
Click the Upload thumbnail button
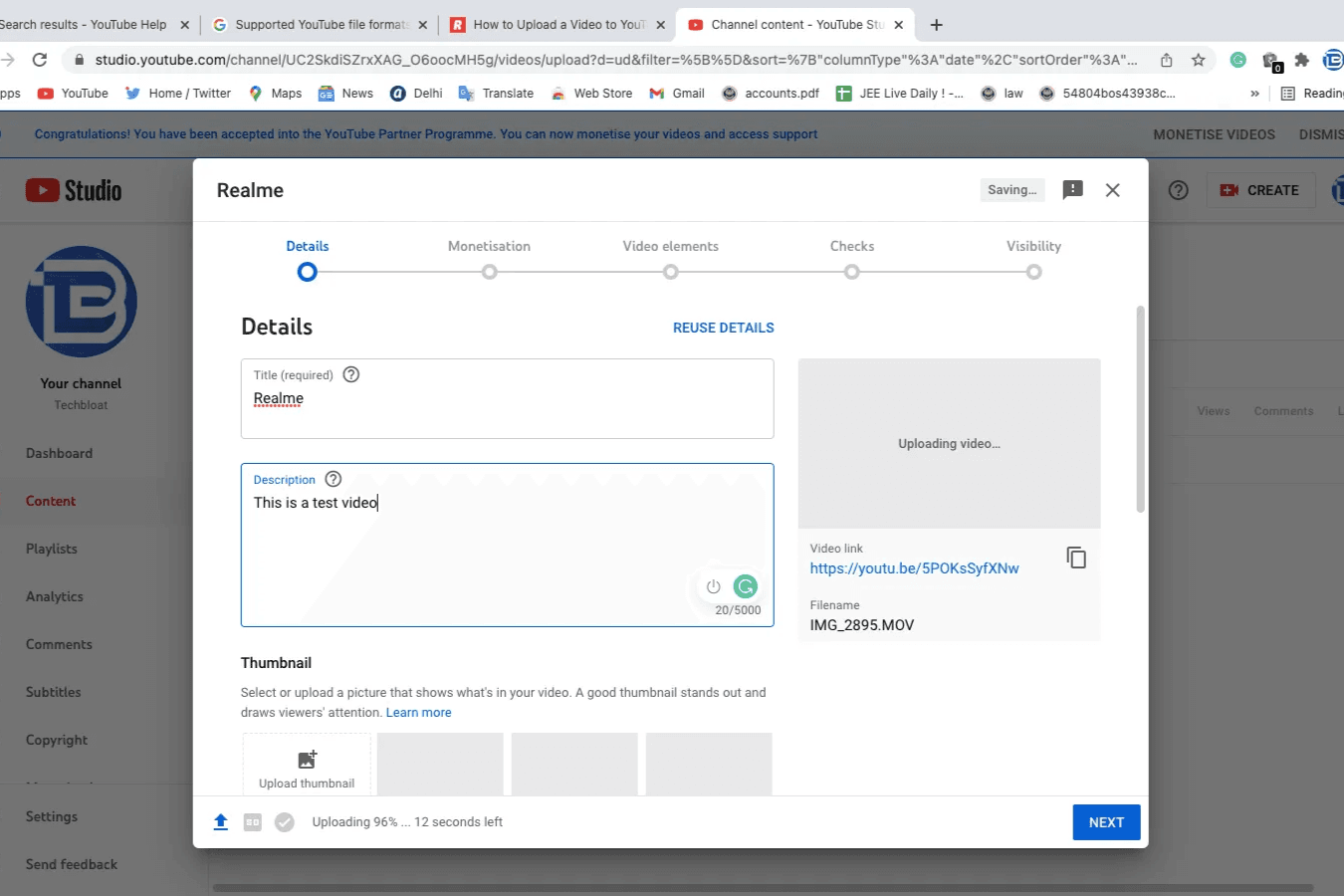click(307, 768)
